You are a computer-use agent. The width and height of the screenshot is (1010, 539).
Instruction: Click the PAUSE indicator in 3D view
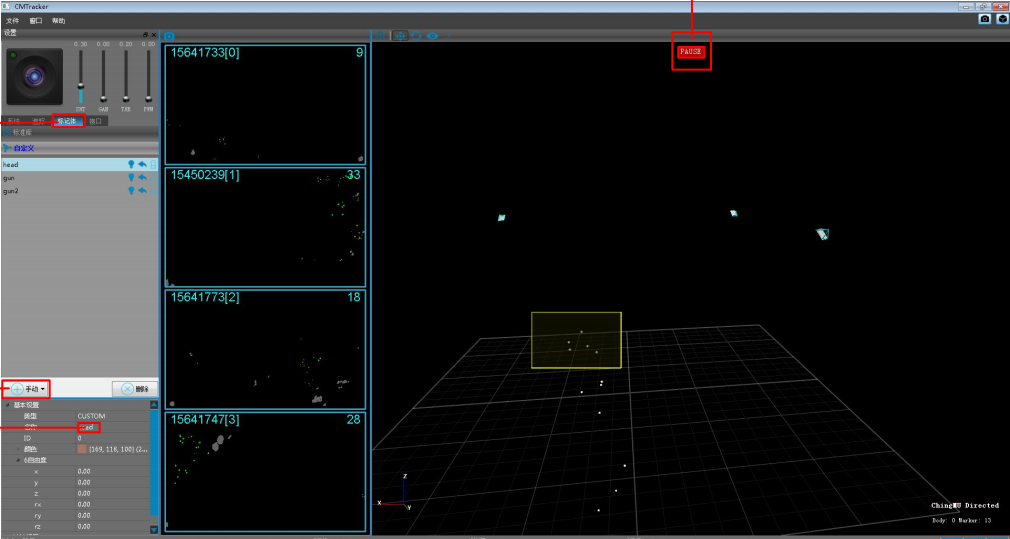tap(691, 52)
